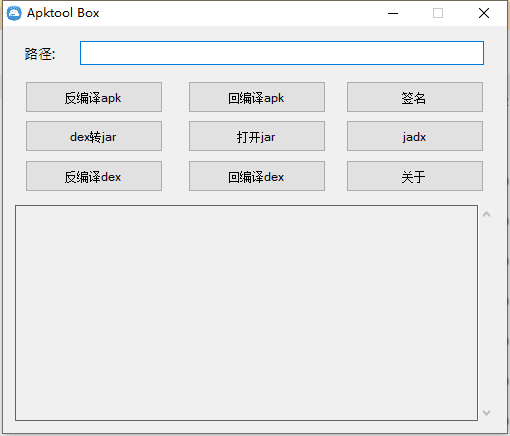Click the 签名 sign button
This screenshot has height=436, width=510.
click(415, 97)
